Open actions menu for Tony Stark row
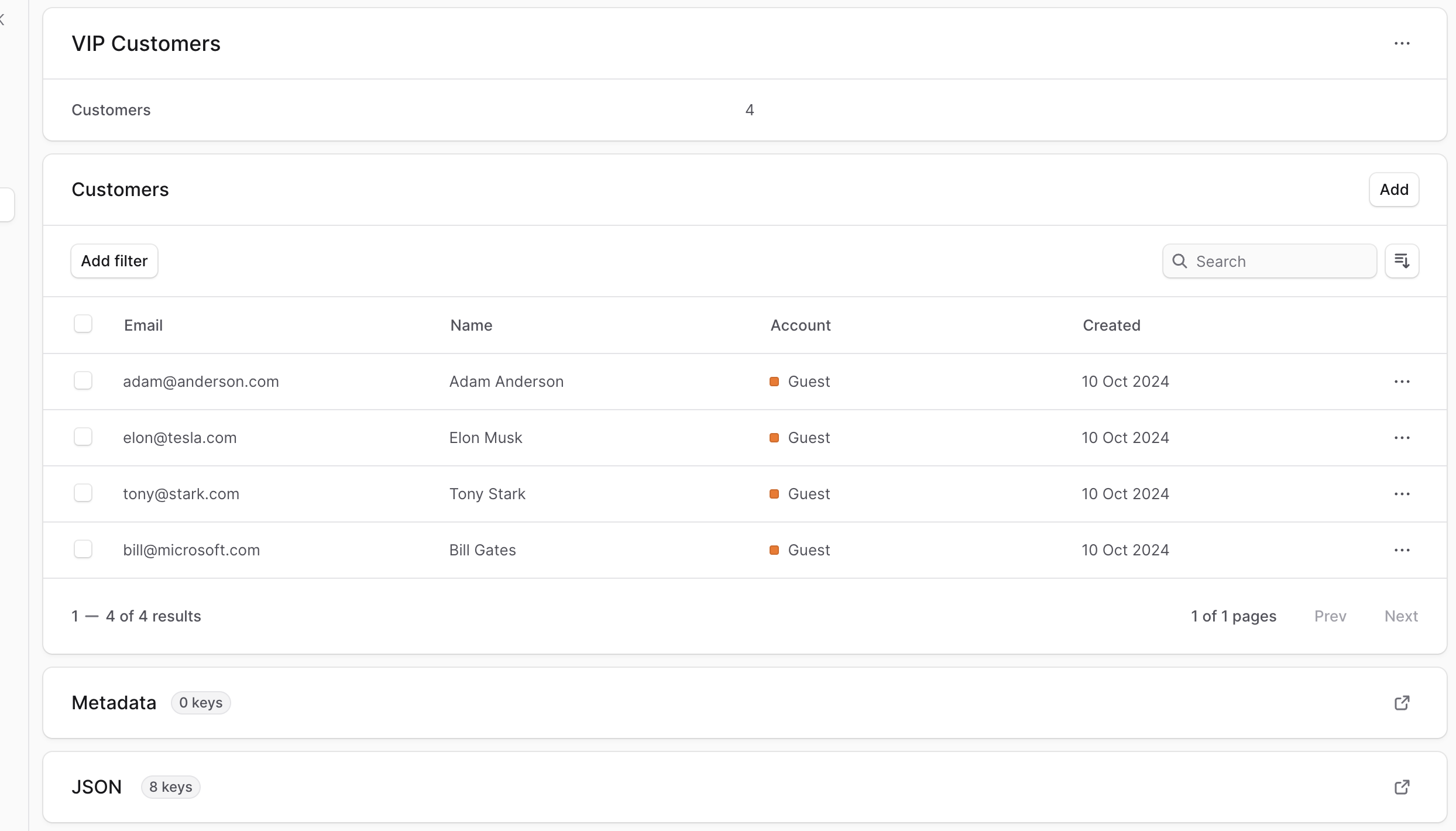 tap(1402, 494)
